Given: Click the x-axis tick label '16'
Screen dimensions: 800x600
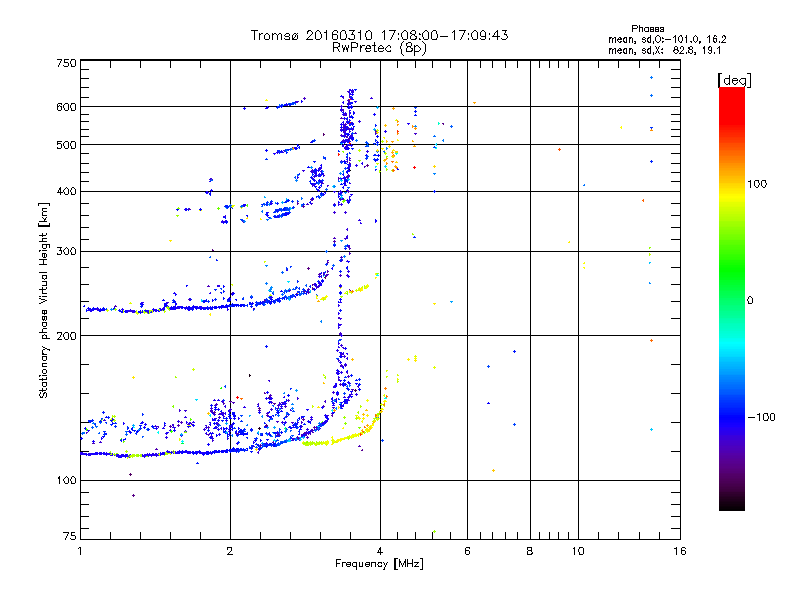Looking at the screenshot, I should (680, 552).
